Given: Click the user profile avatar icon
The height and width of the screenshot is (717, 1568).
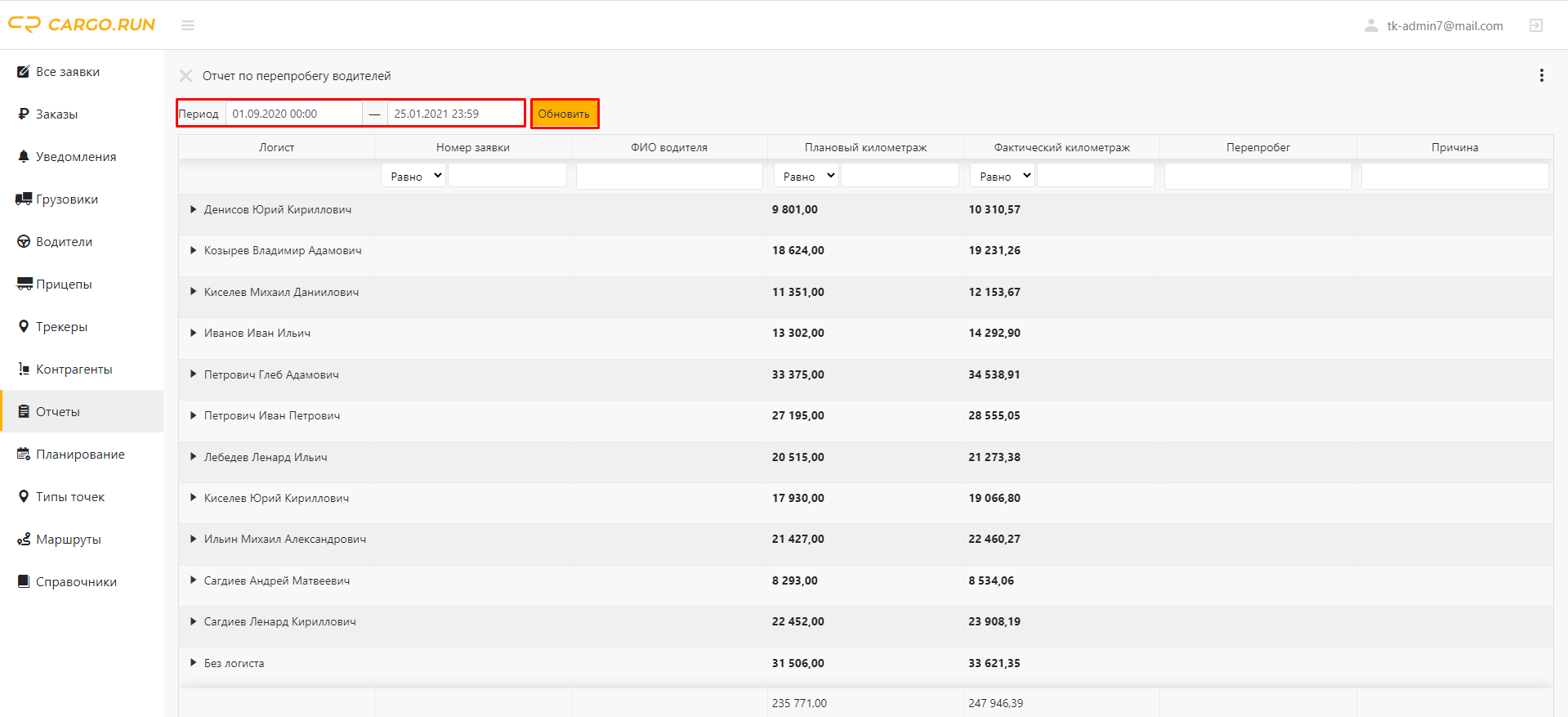Looking at the screenshot, I should tap(1371, 25).
